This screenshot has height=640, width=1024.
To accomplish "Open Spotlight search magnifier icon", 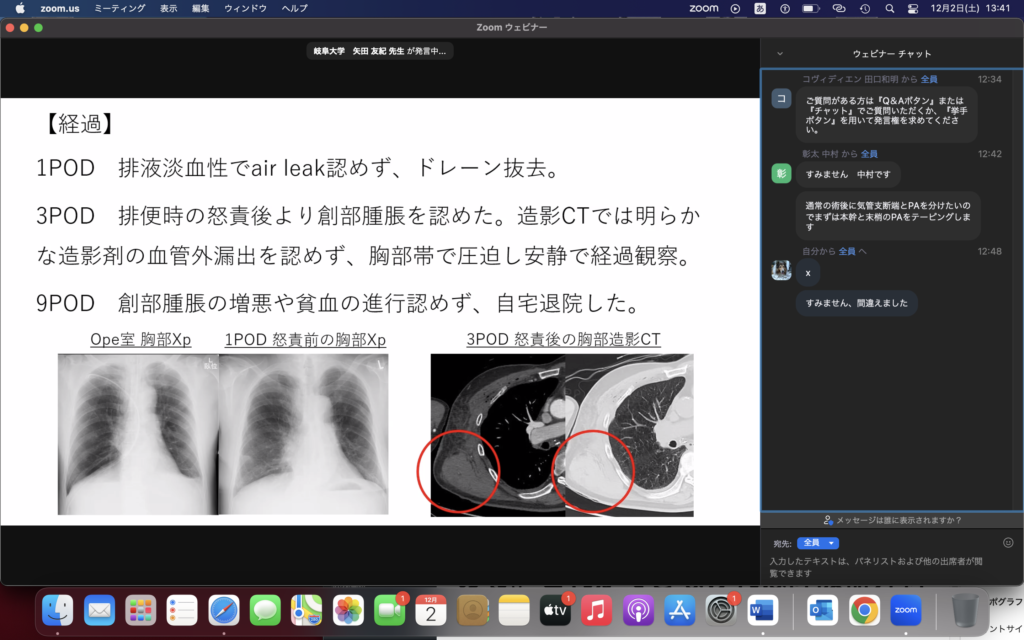I will (x=887, y=8).
